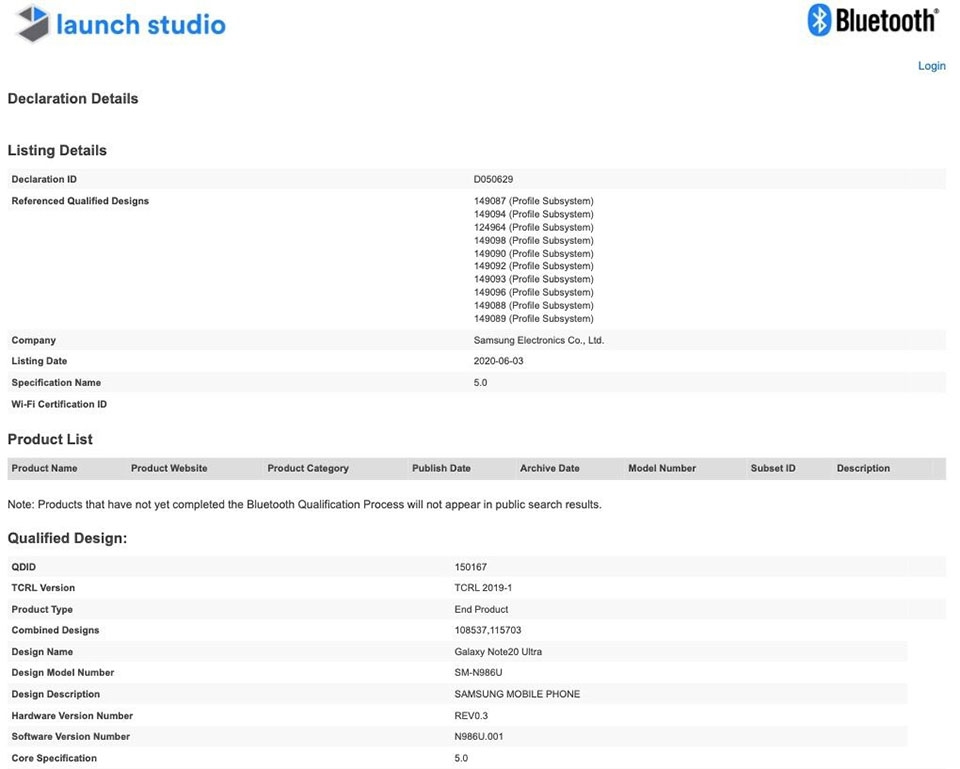Select qualified design 149087 Profile Subsystem
Screen dimensions: 960x769
click(x=533, y=201)
